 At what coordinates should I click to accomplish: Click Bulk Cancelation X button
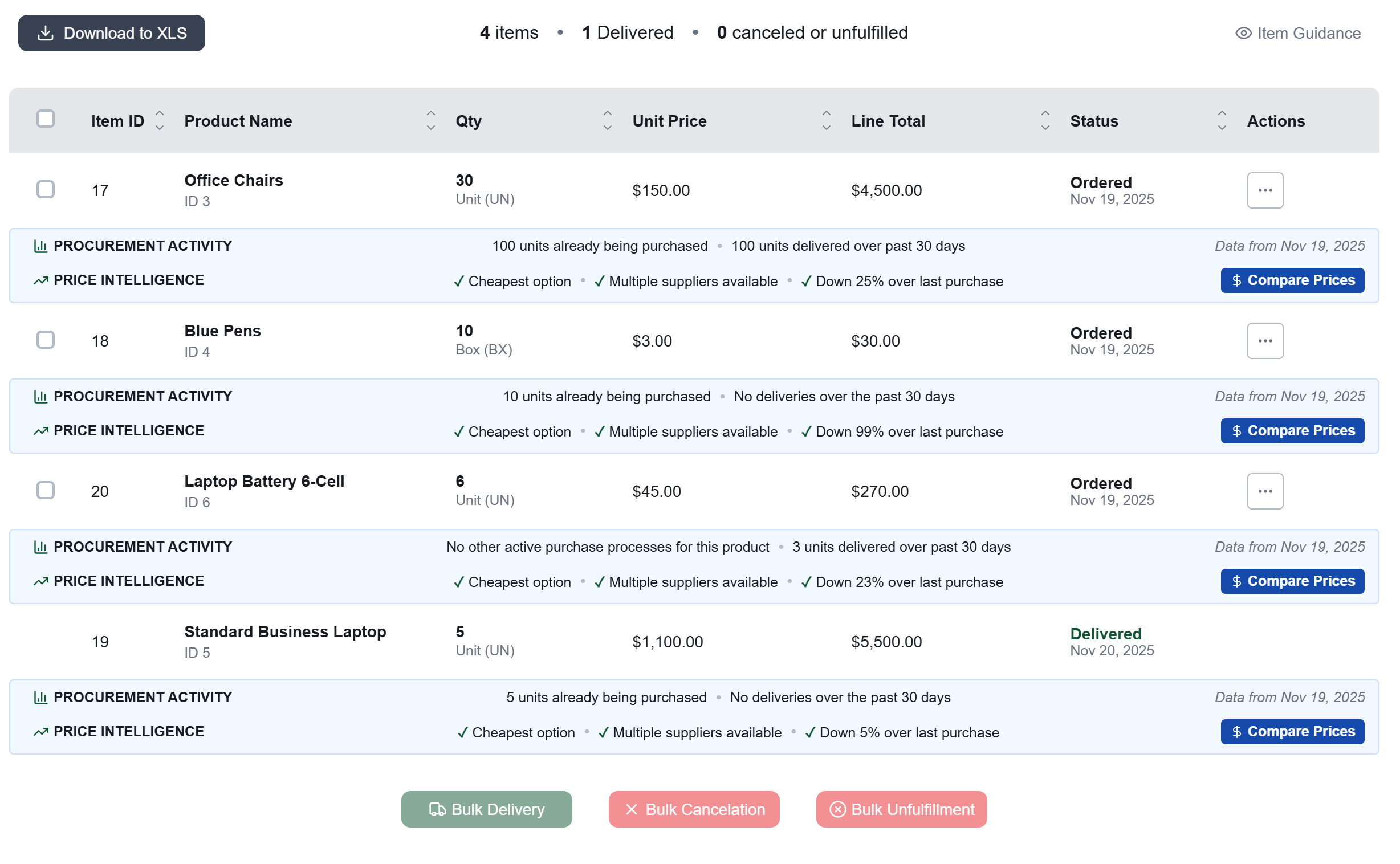pyautogui.click(x=694, y=810)
